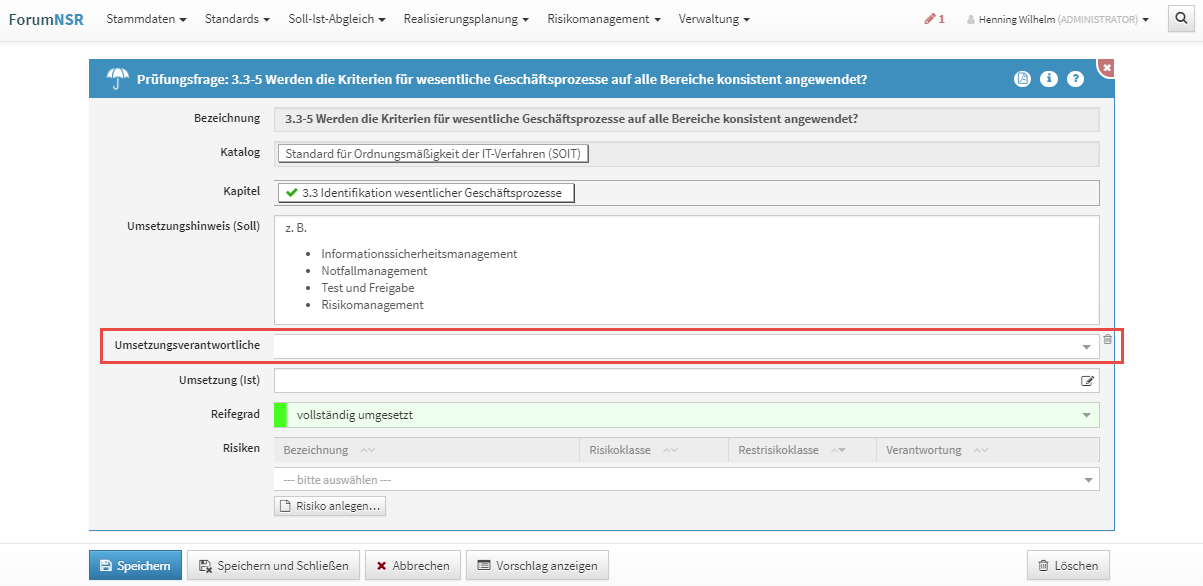Close the Prüfungsfrage dialog with the X

pos(1106,67)
